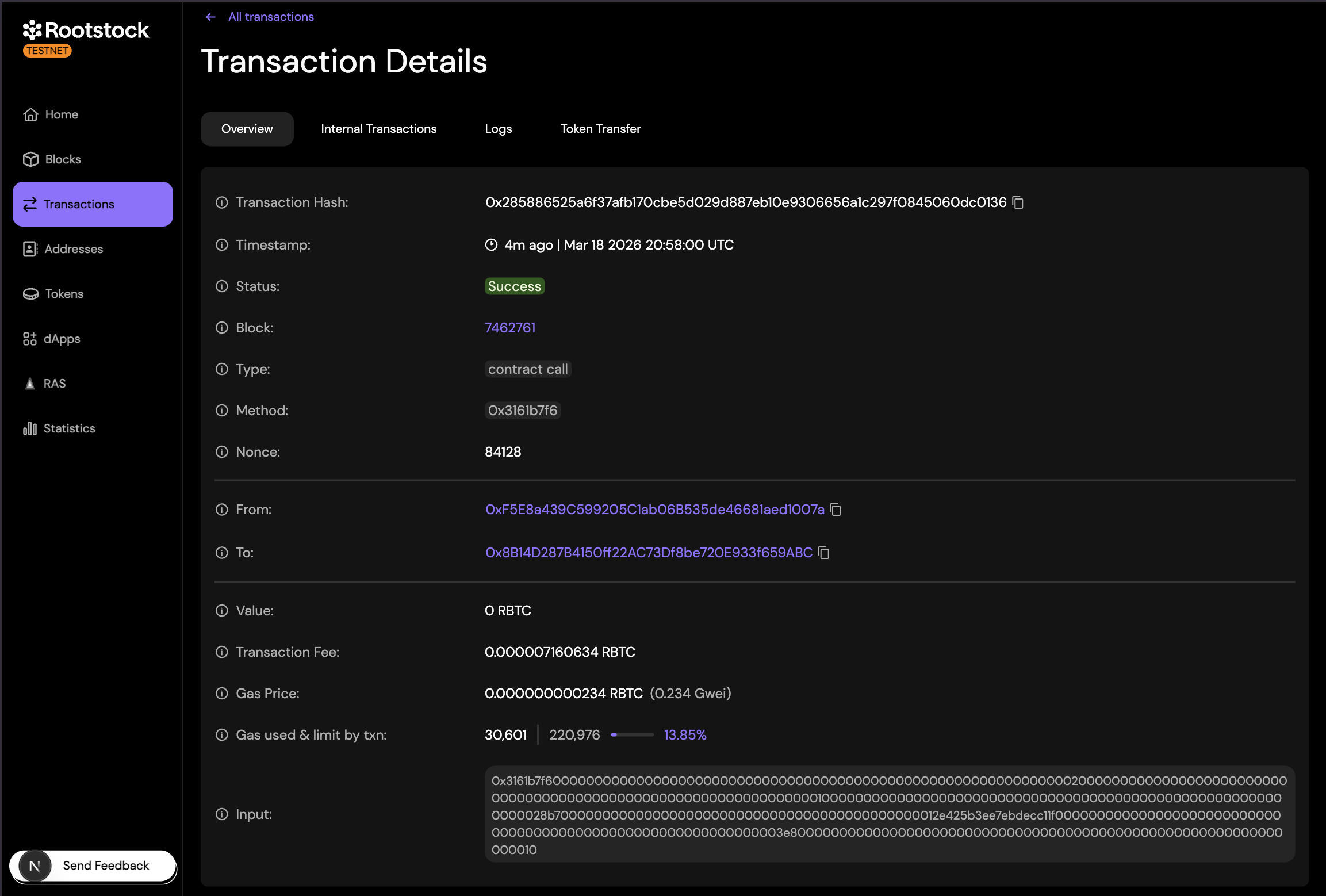The height and width of the screenshot is (896, 1326).
Task: Open the Blocks section from the sidebar
Action: (31, 159)
